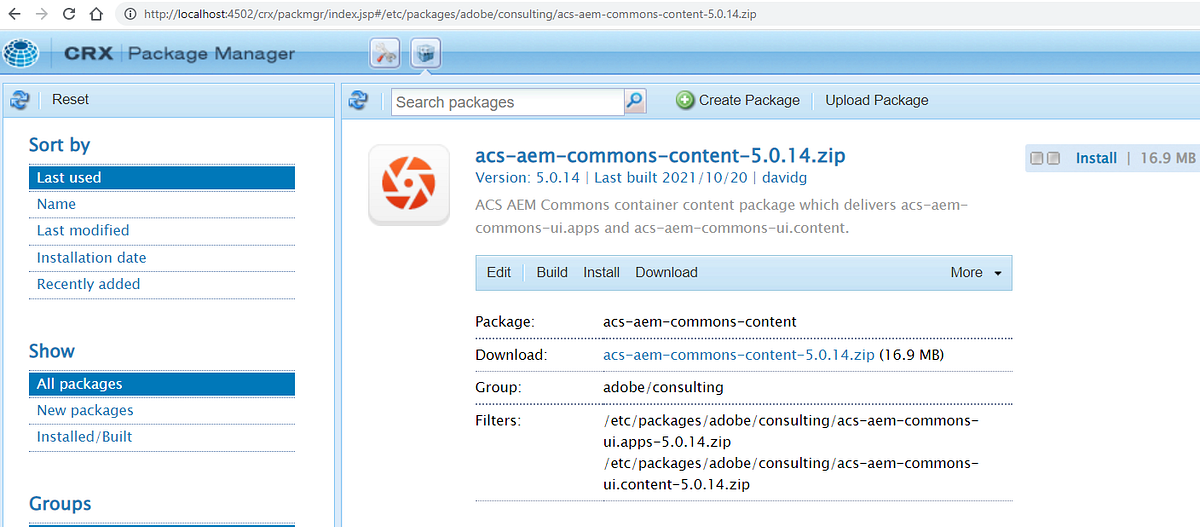The height and width of the screenshot is (527, 1200).
Task: Click the green plus Create Package icon
Action: coord(685,100)
